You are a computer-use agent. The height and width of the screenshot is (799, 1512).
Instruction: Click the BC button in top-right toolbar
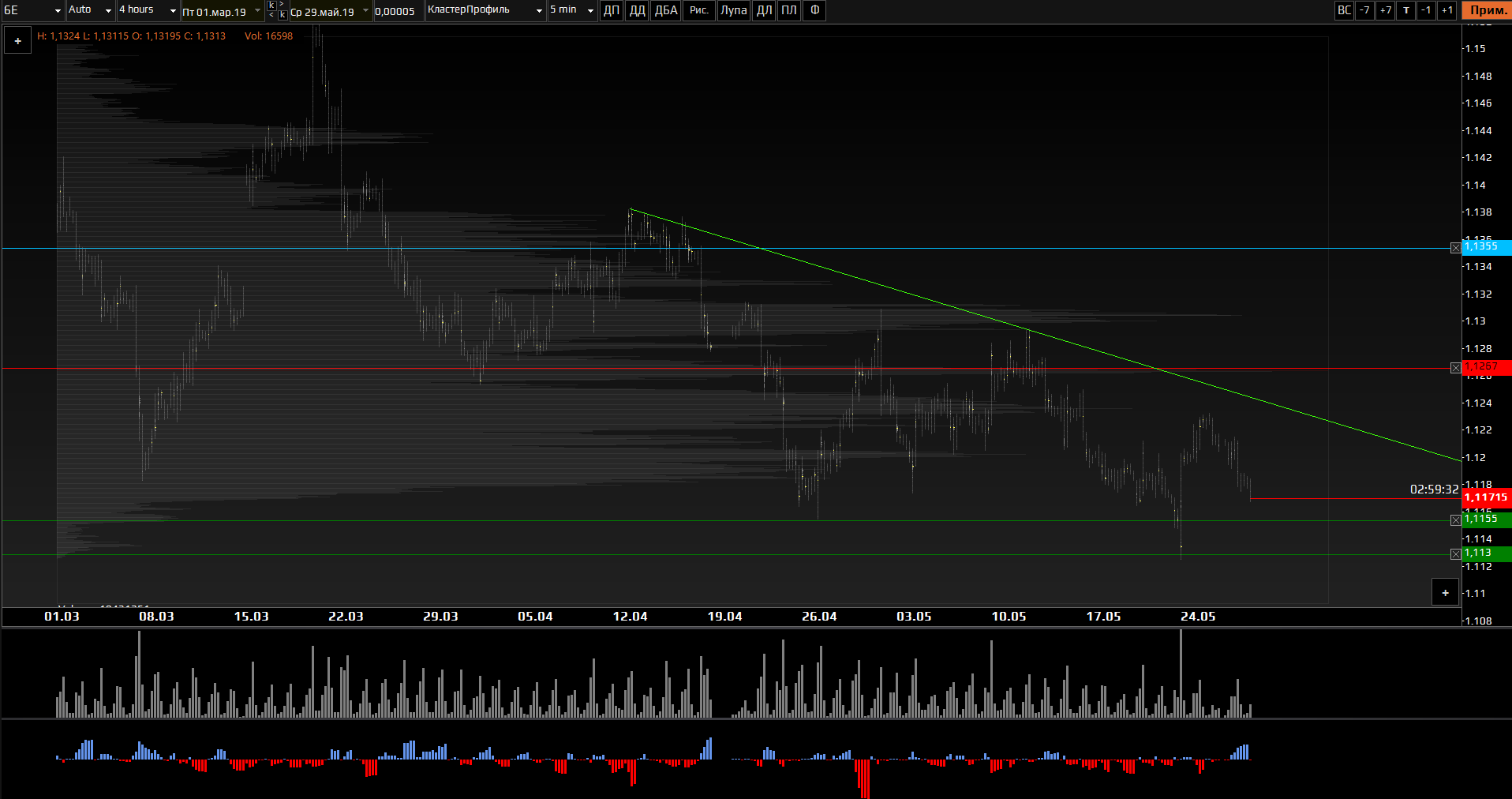[x=1344, y=10]
